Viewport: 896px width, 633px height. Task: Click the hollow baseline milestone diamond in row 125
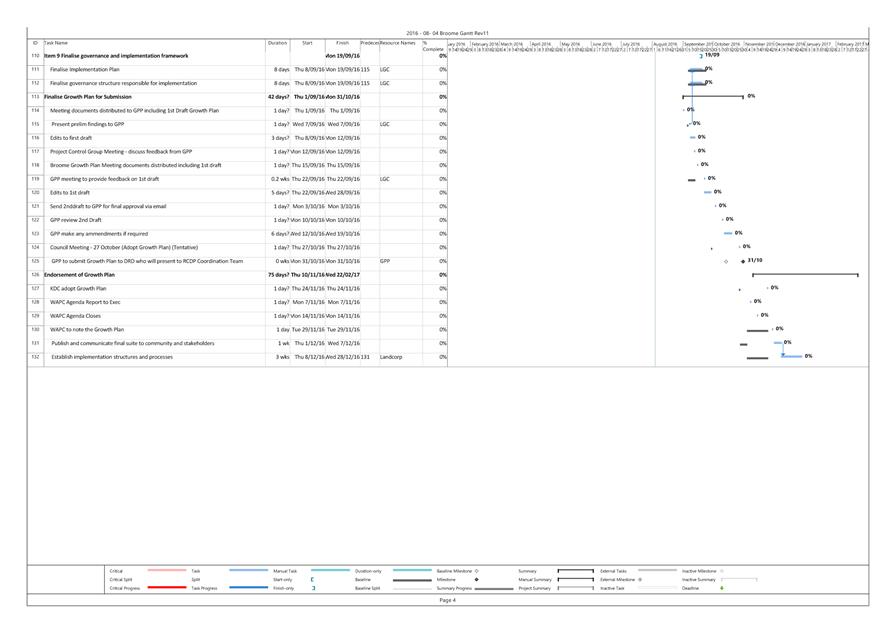tap(726, 261)
